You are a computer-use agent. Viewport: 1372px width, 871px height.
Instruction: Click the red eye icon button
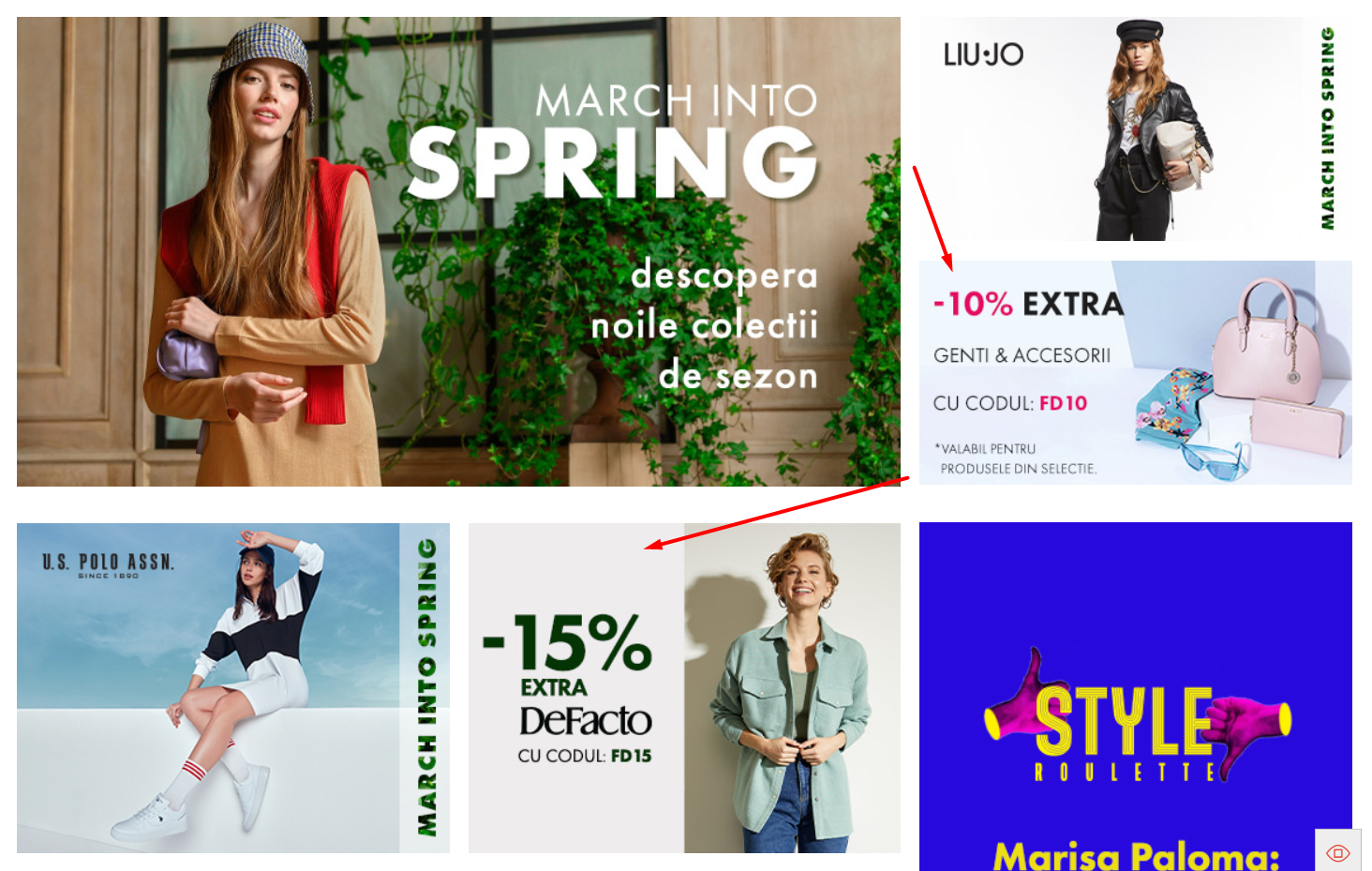1338,852
